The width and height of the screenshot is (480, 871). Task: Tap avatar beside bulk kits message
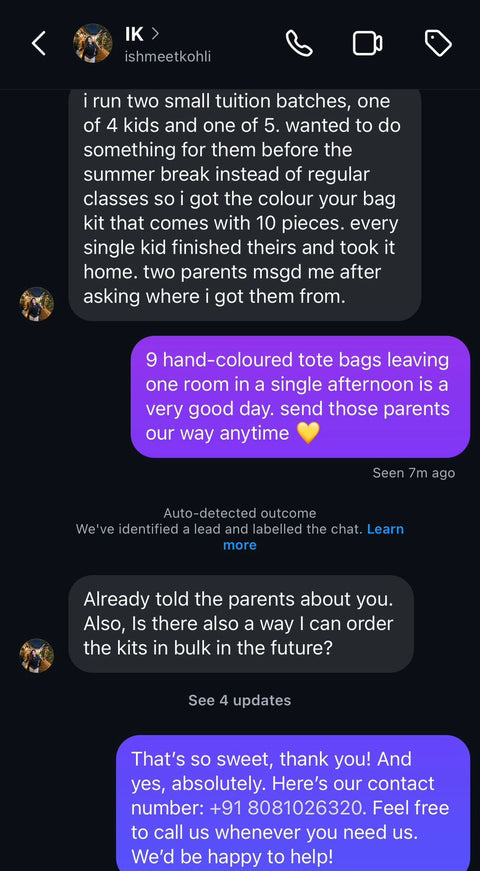click(x=37, y=655)
